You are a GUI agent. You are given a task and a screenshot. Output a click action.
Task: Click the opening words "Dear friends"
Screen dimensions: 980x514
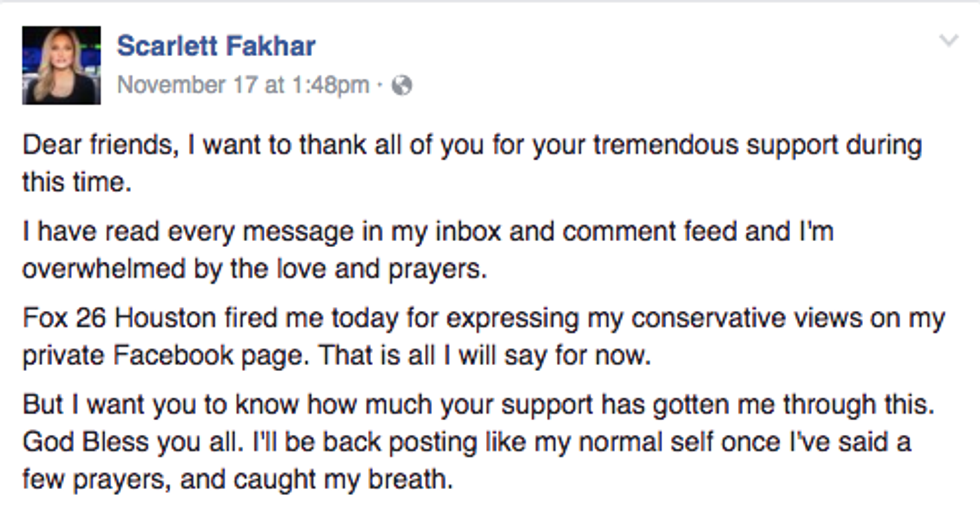point(83,145)
